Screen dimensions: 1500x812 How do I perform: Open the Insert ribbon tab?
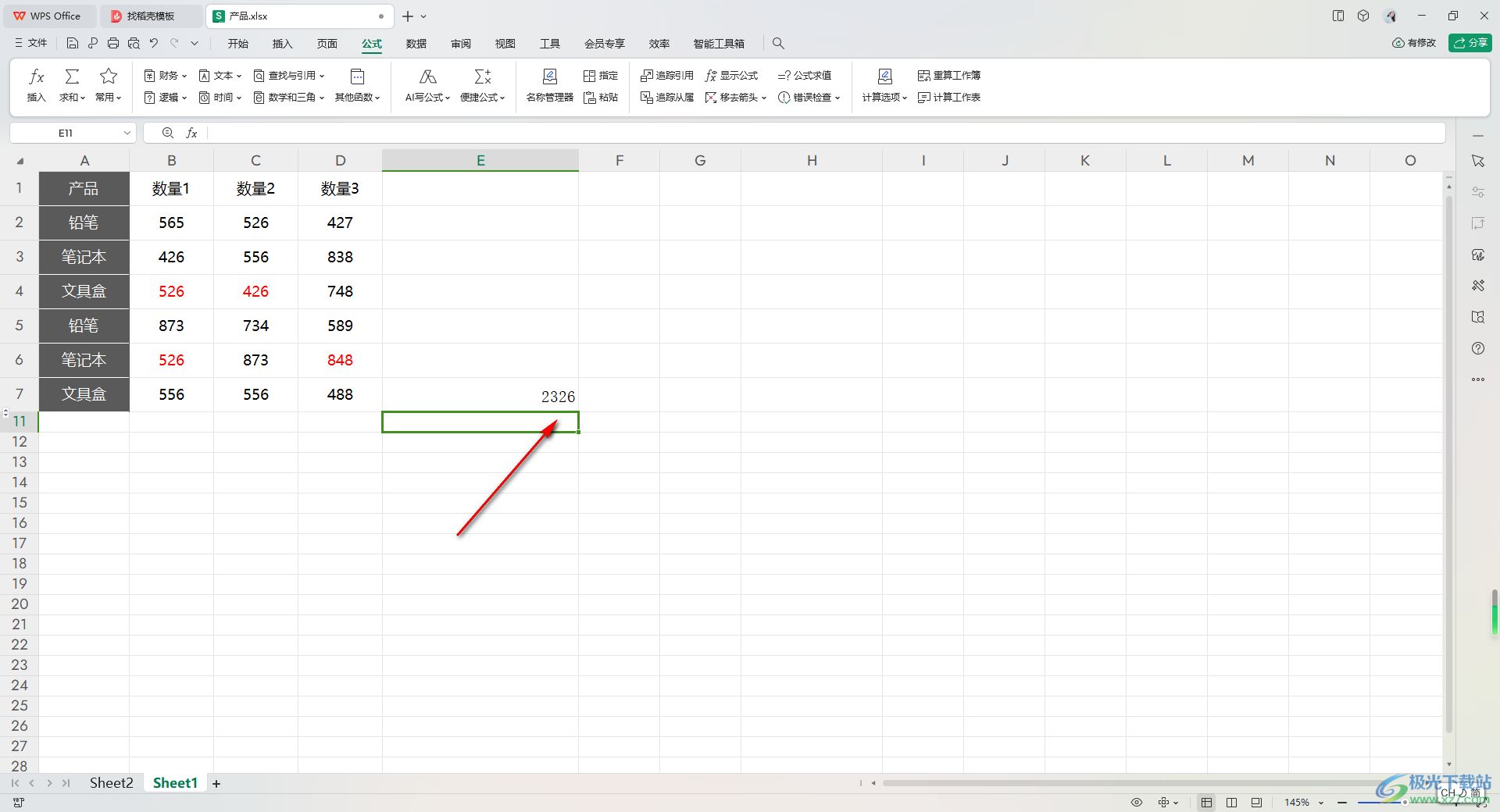(282, 44)
